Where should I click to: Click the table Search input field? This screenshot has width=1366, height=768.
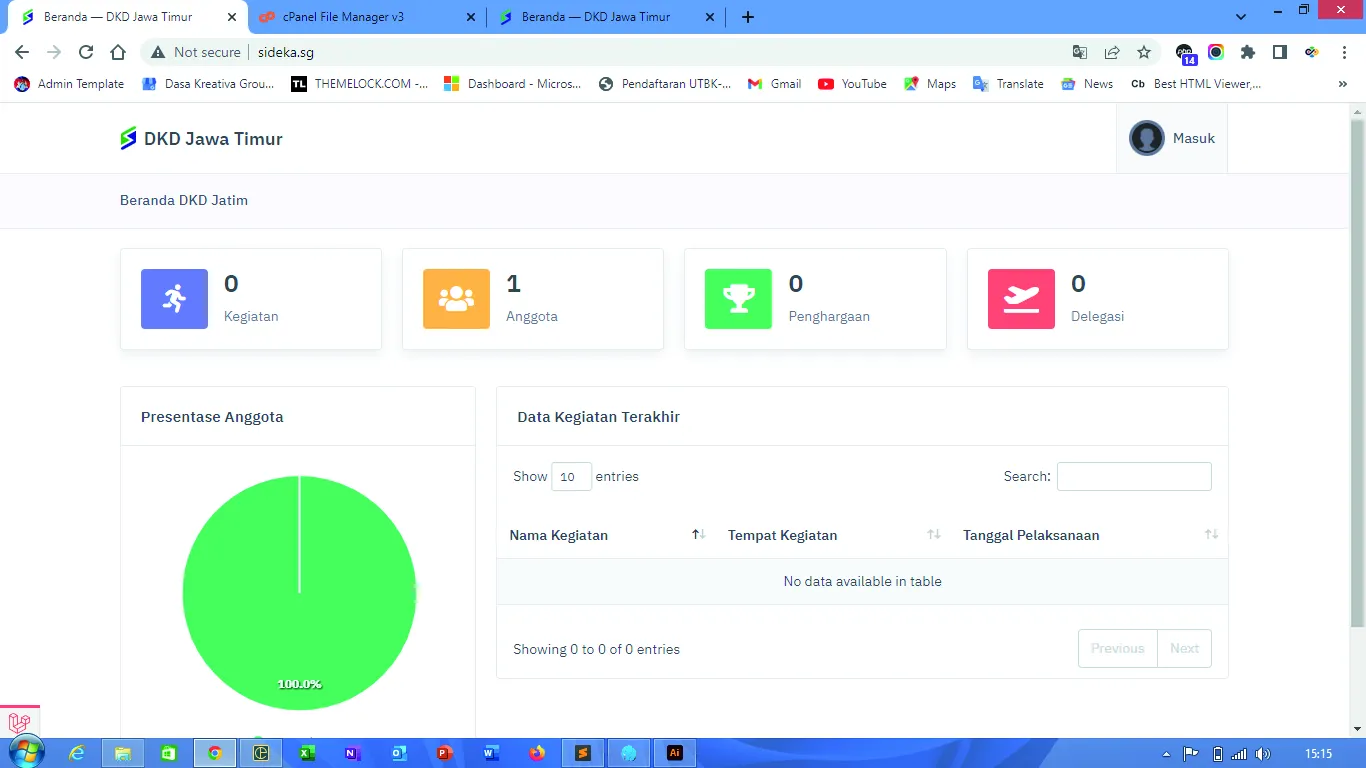coord(1134,477)
